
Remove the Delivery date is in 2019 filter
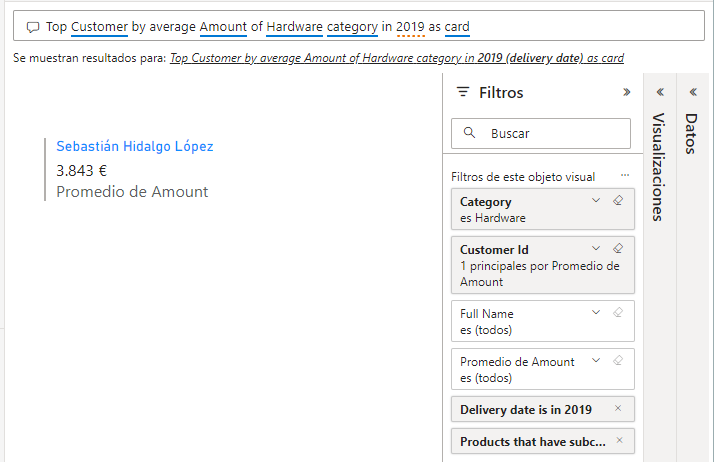point(617,409)
